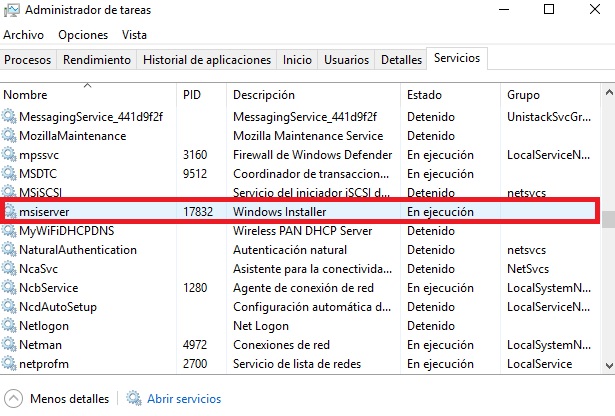This screenshot has width=615, height=416.
Task: Click the Mozilla Maintenance Service description
Action: [x=308, y=136]
